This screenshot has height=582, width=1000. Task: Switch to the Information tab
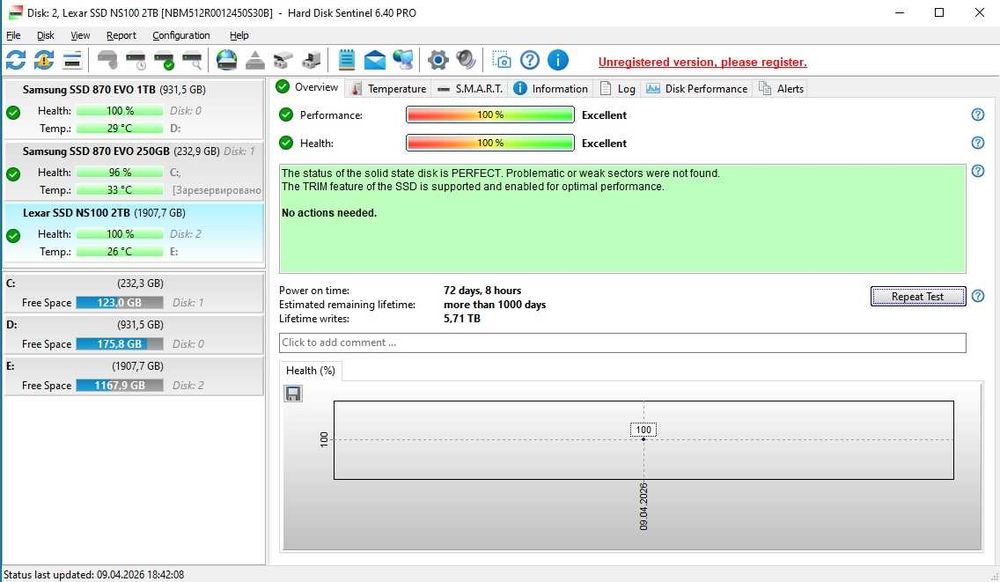[551, 89]
